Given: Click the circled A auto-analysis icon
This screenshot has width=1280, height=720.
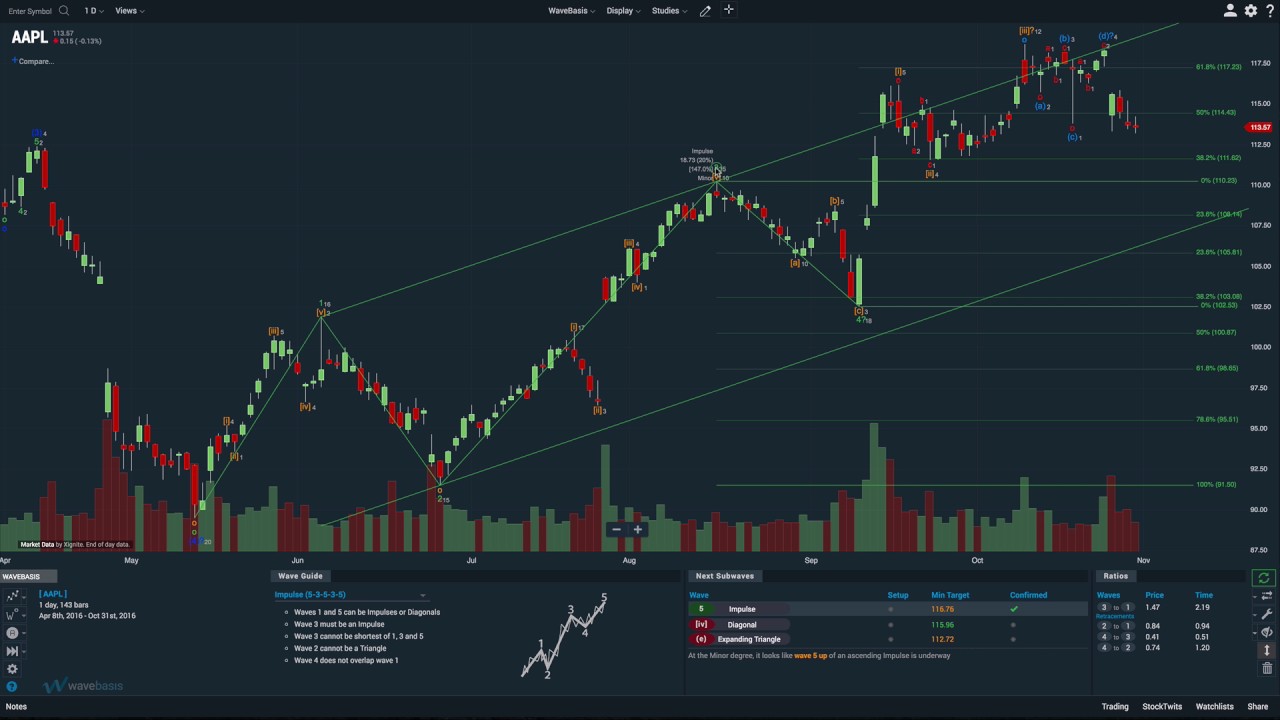Looking at the screenshot, I should (x=12, y=633).
